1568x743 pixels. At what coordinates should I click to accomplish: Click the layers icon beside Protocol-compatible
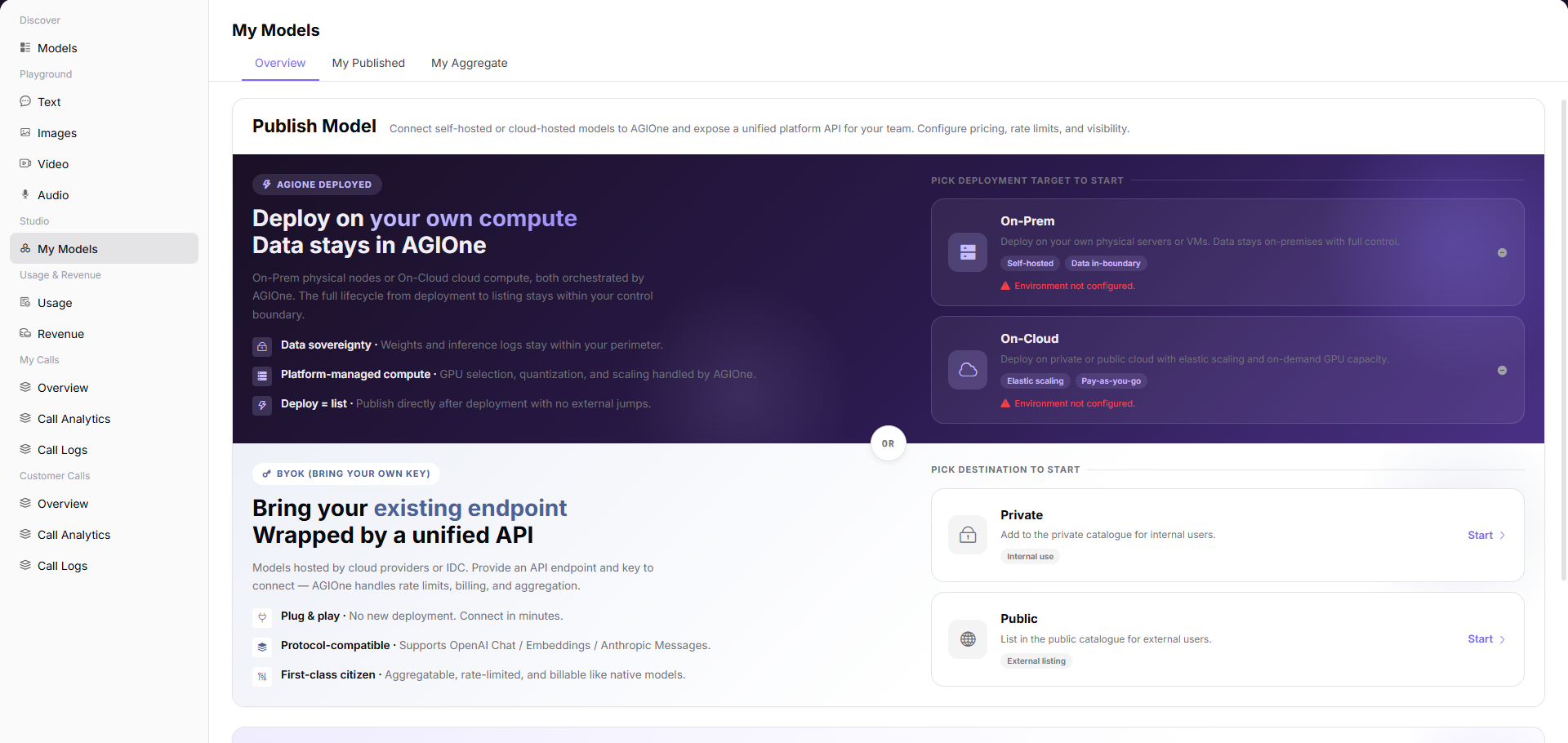point(262,647)
